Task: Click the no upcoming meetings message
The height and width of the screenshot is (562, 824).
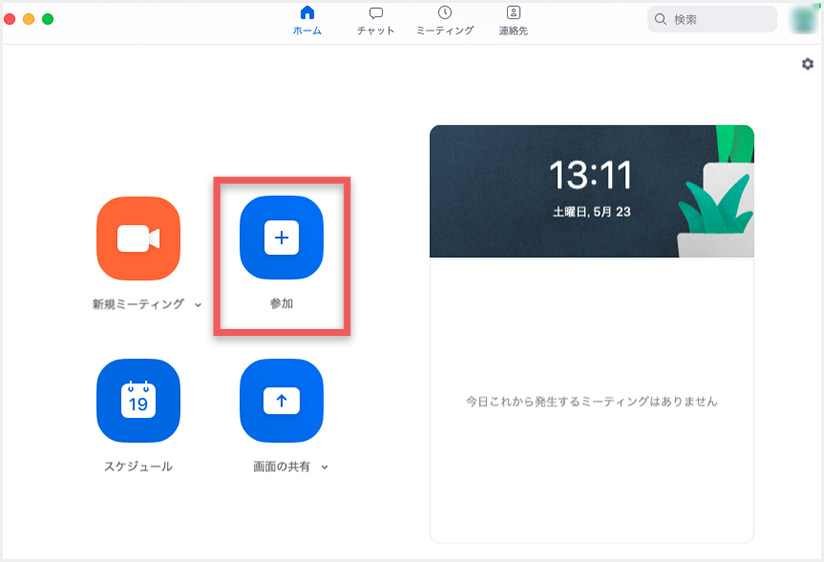Action: point(592,402)
